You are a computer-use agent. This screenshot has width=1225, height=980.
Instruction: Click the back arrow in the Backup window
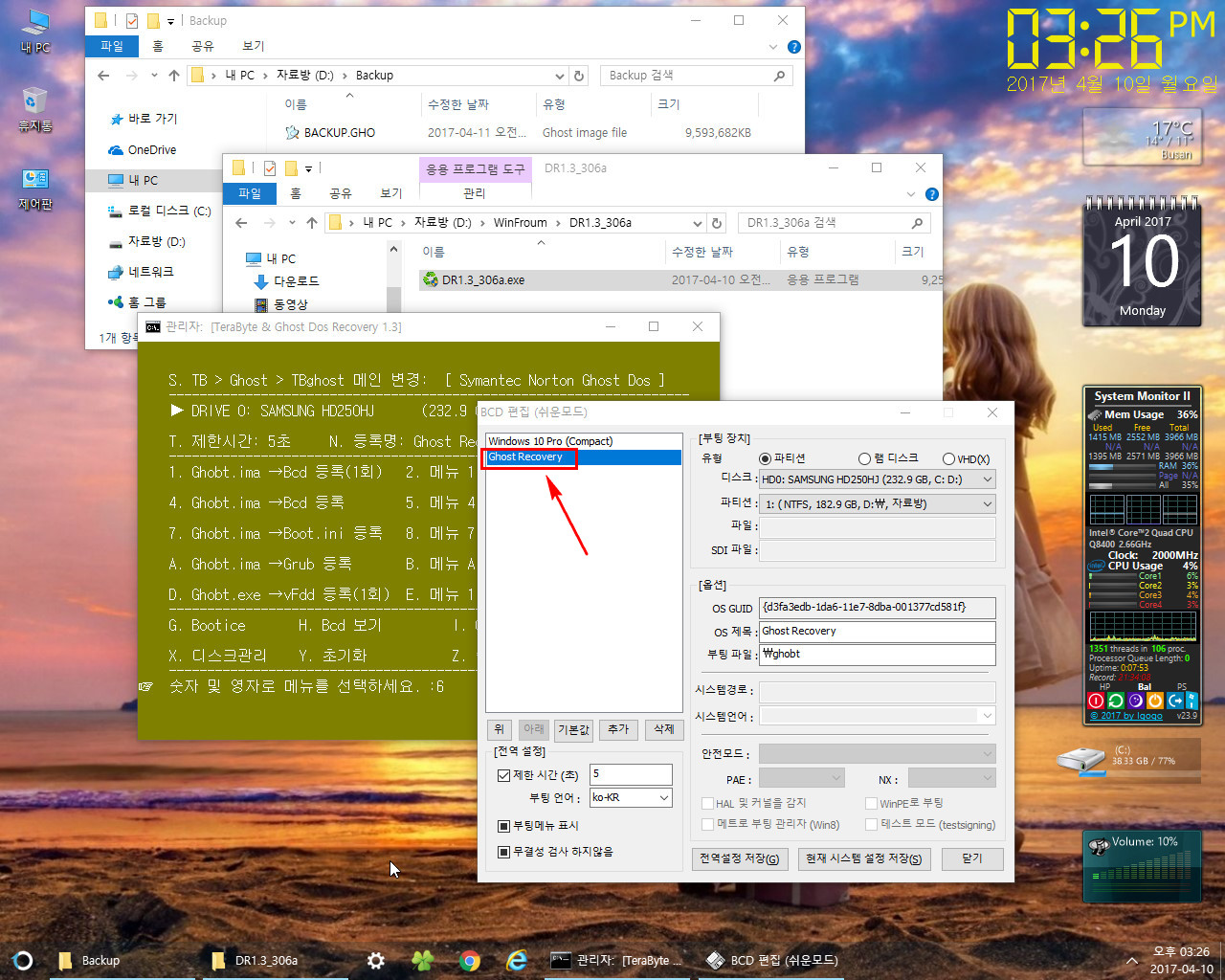coord(103,76)
